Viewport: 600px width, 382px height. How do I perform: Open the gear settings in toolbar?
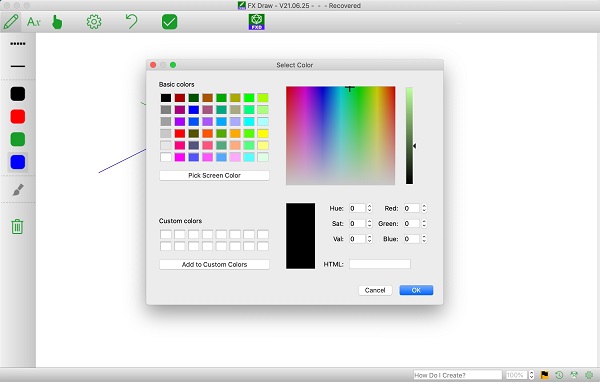(94, 22)
